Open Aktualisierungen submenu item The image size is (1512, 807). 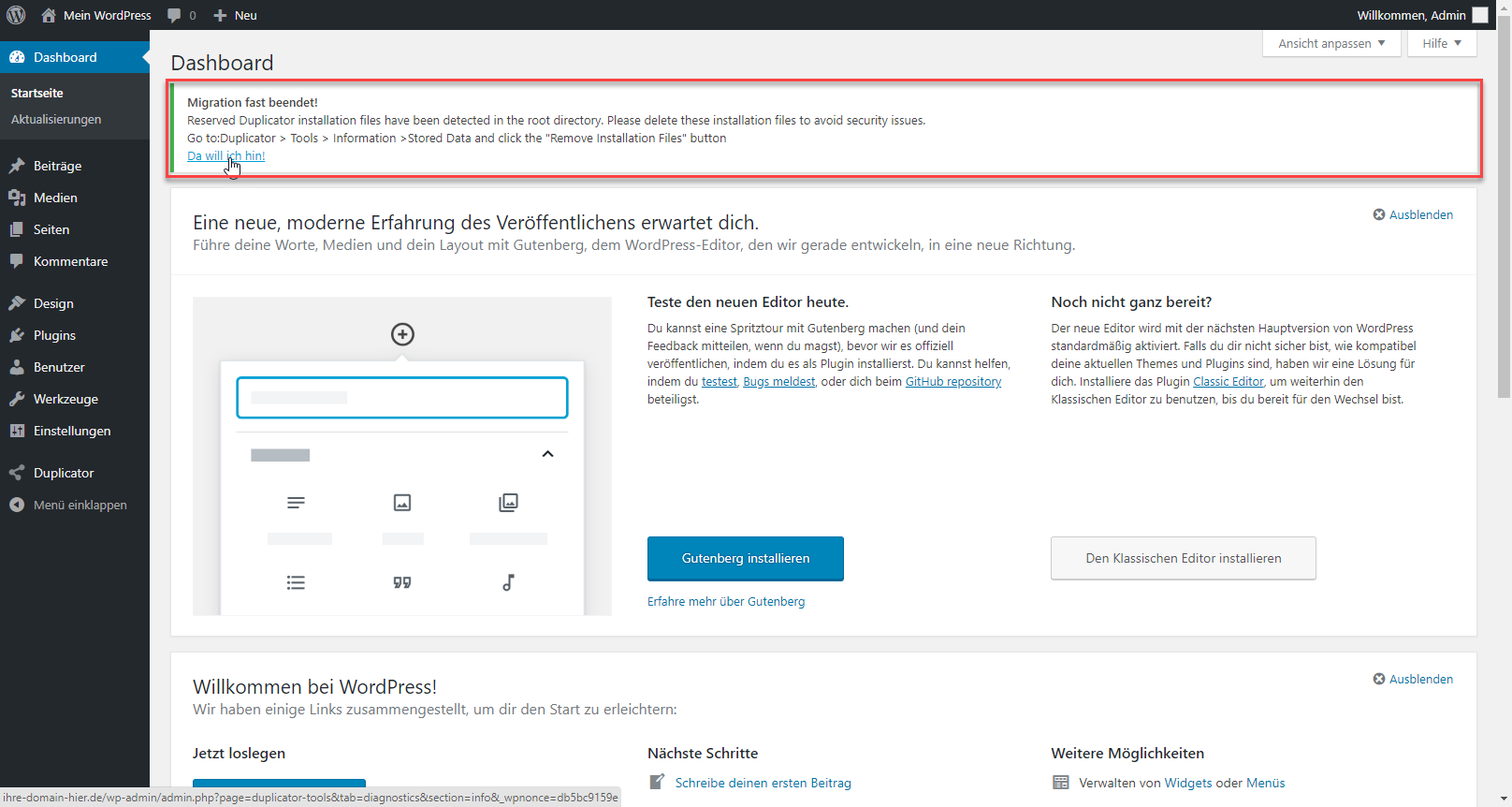(56, 119)
